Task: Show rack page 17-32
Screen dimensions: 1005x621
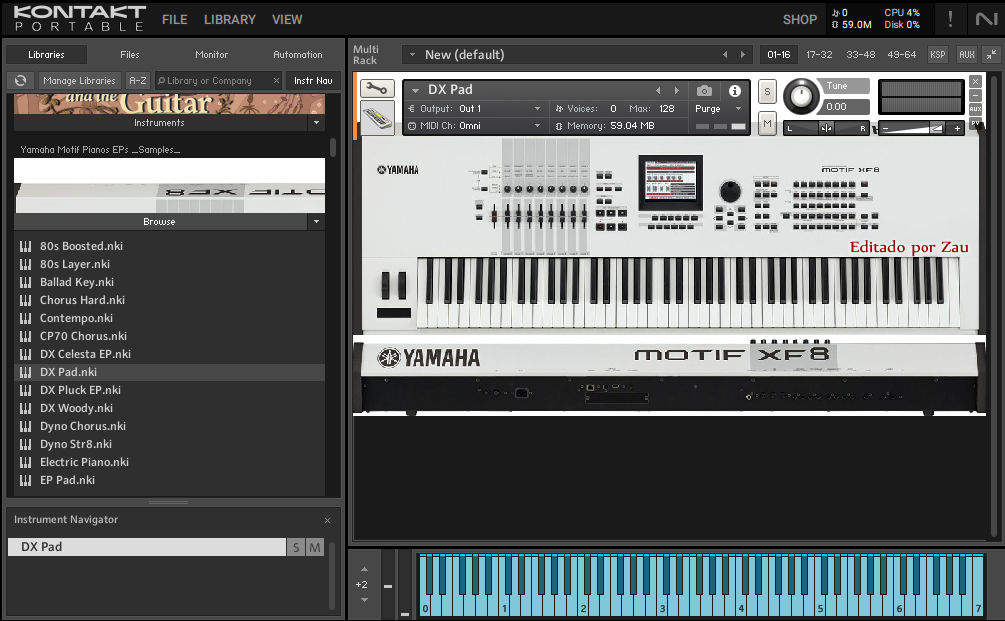Action: (x=819, y=54)
